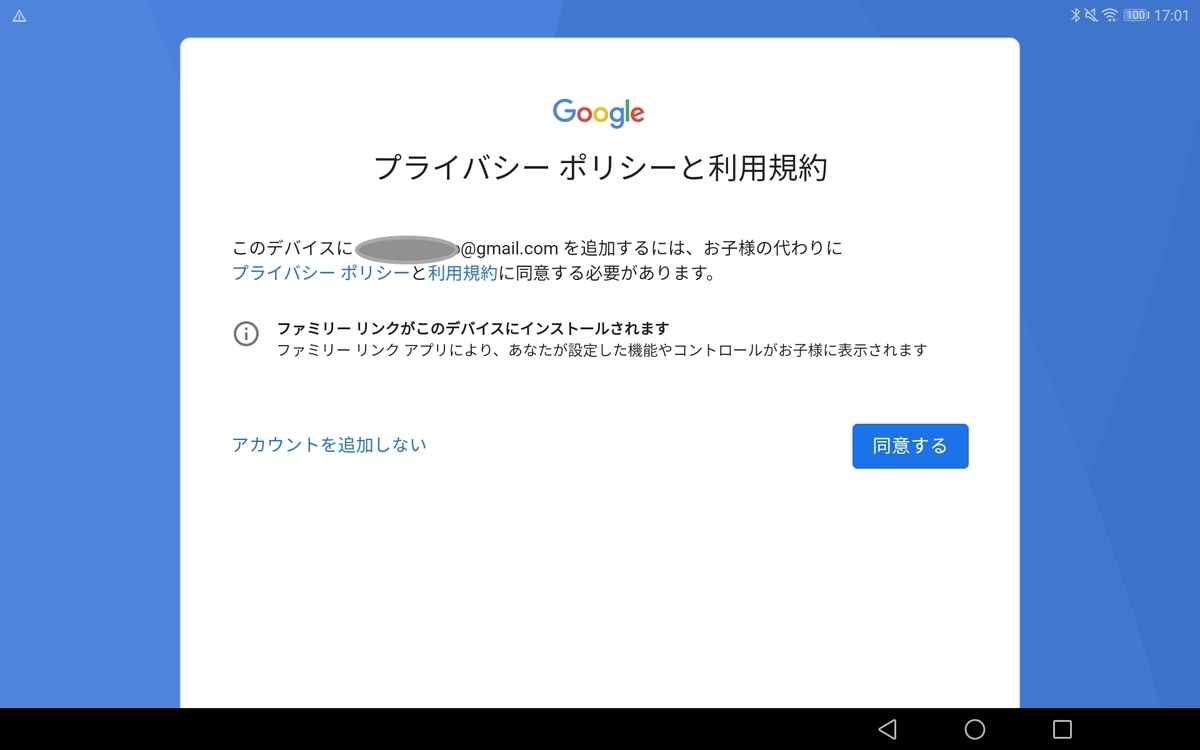Click the プライバシー ポリシーと利用規約 heading
This screenshot has width=1200, height=750.
point(600,167)
